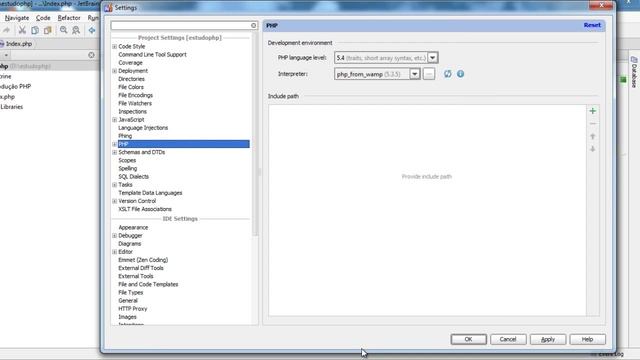
Task: Click the interpreter browse ellipsis button
Action: click(x=429, y=74)
